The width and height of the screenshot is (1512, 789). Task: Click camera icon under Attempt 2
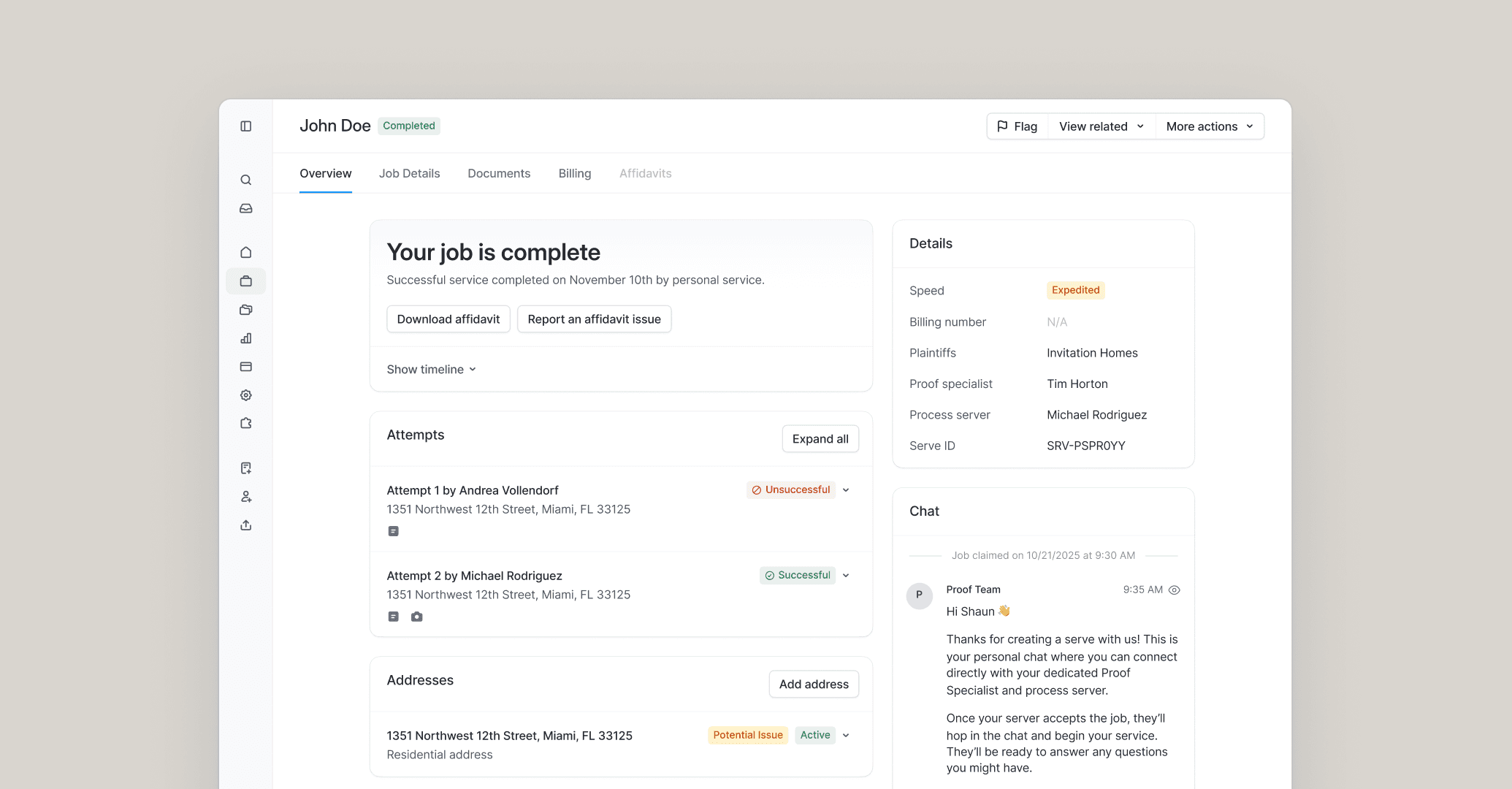click(416, 617)
